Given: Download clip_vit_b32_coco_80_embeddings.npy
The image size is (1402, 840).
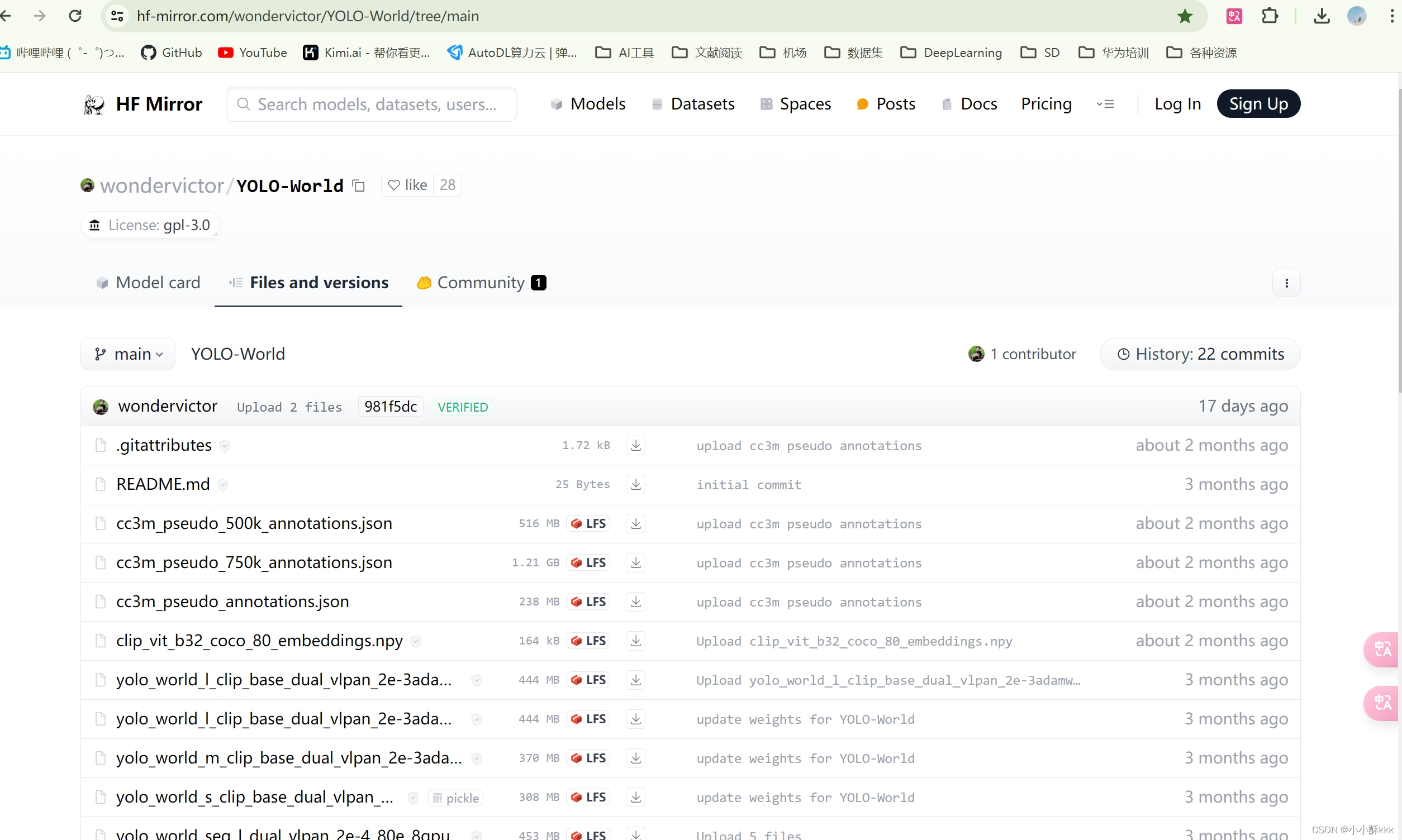Looking at the screenshot, I should (x=636, y=641).
